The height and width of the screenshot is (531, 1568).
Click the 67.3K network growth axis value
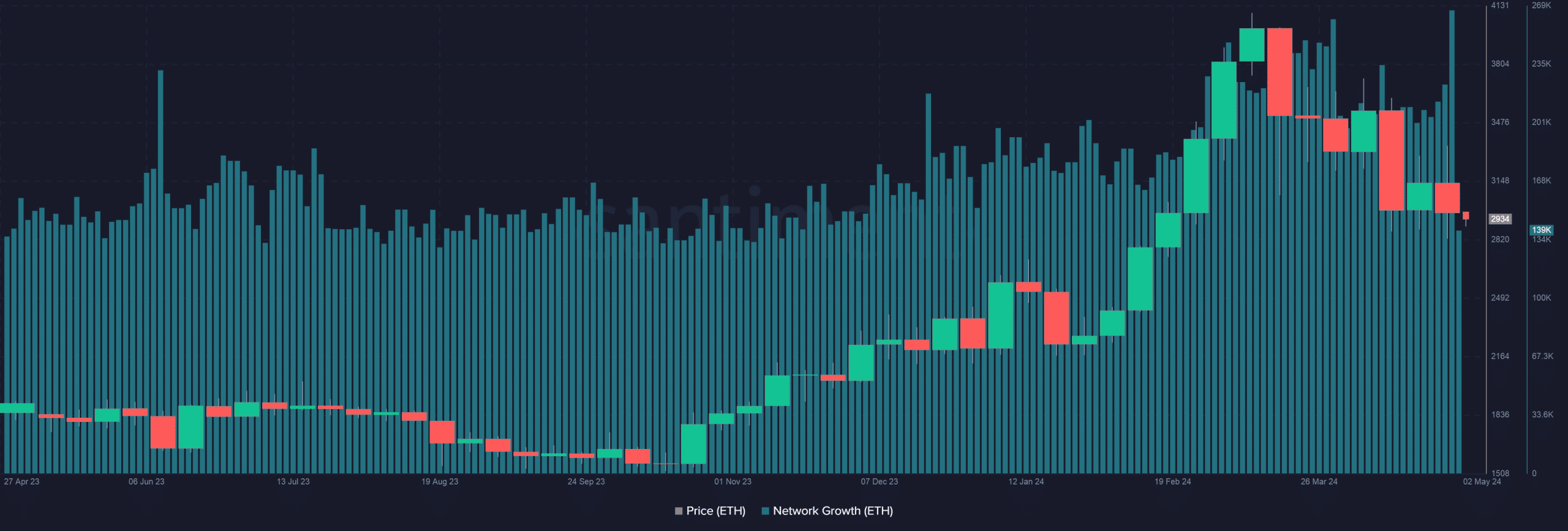[x=1542, y=356]
